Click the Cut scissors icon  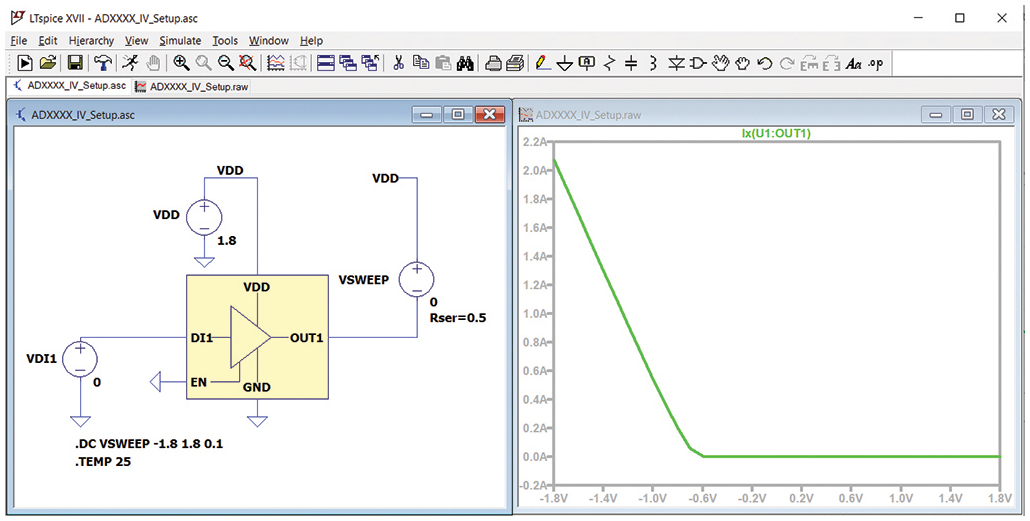click(398, 63)
